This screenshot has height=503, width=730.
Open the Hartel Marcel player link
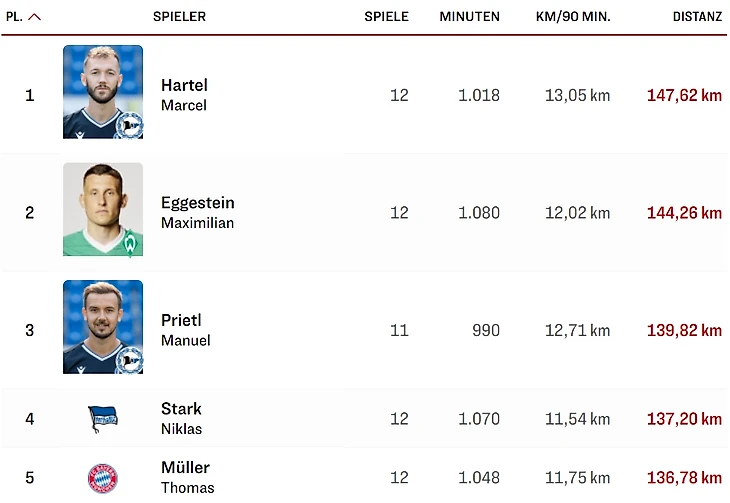(184, 95)
